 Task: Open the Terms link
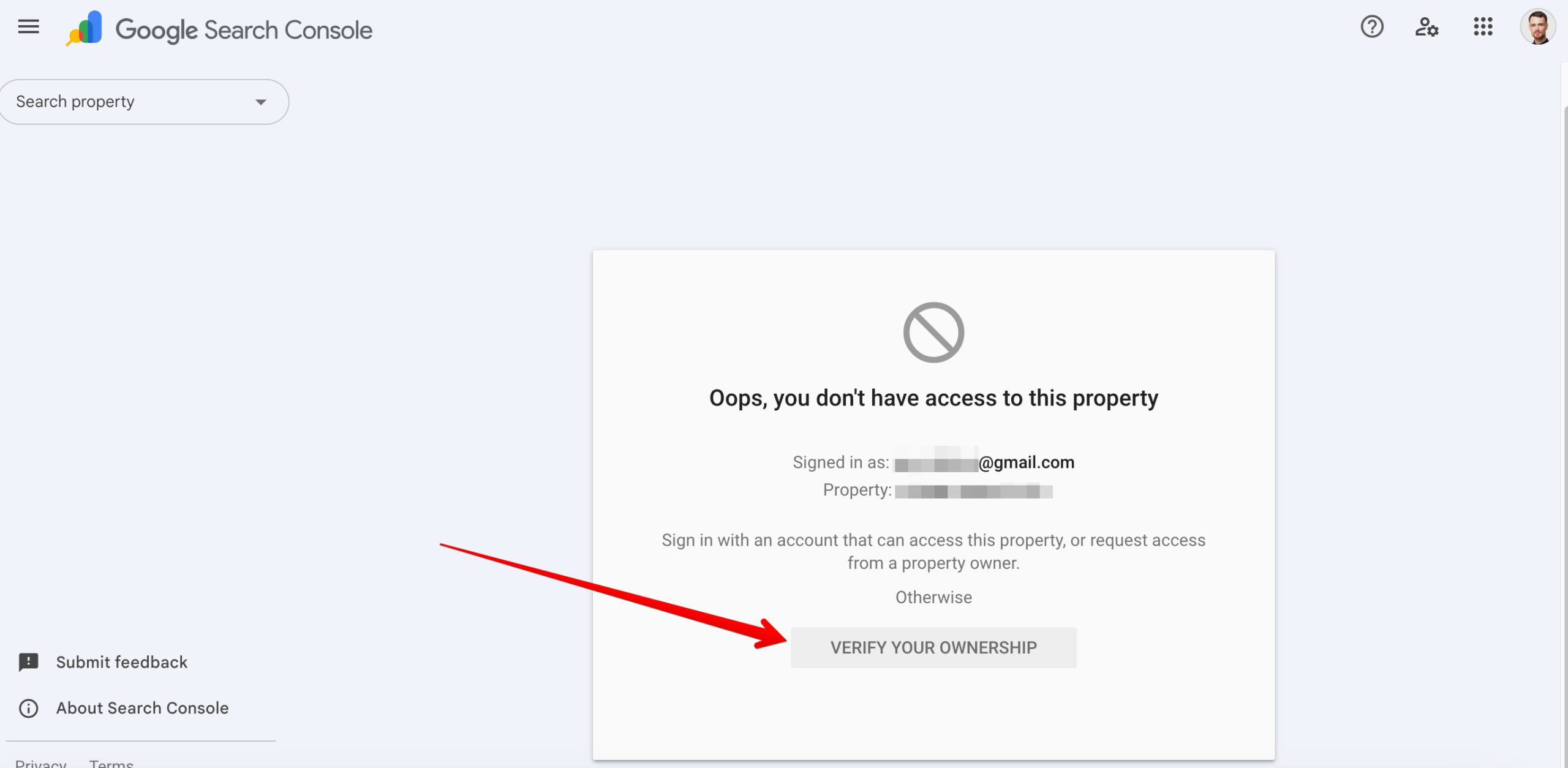(111, 763)
